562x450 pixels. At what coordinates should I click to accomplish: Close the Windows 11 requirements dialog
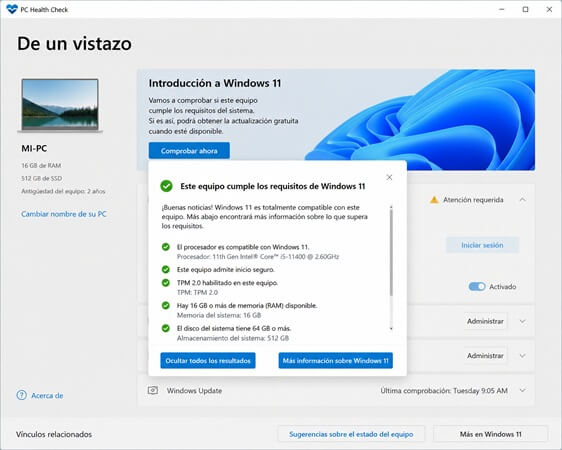pyautogui.click(x=389, y=177)
